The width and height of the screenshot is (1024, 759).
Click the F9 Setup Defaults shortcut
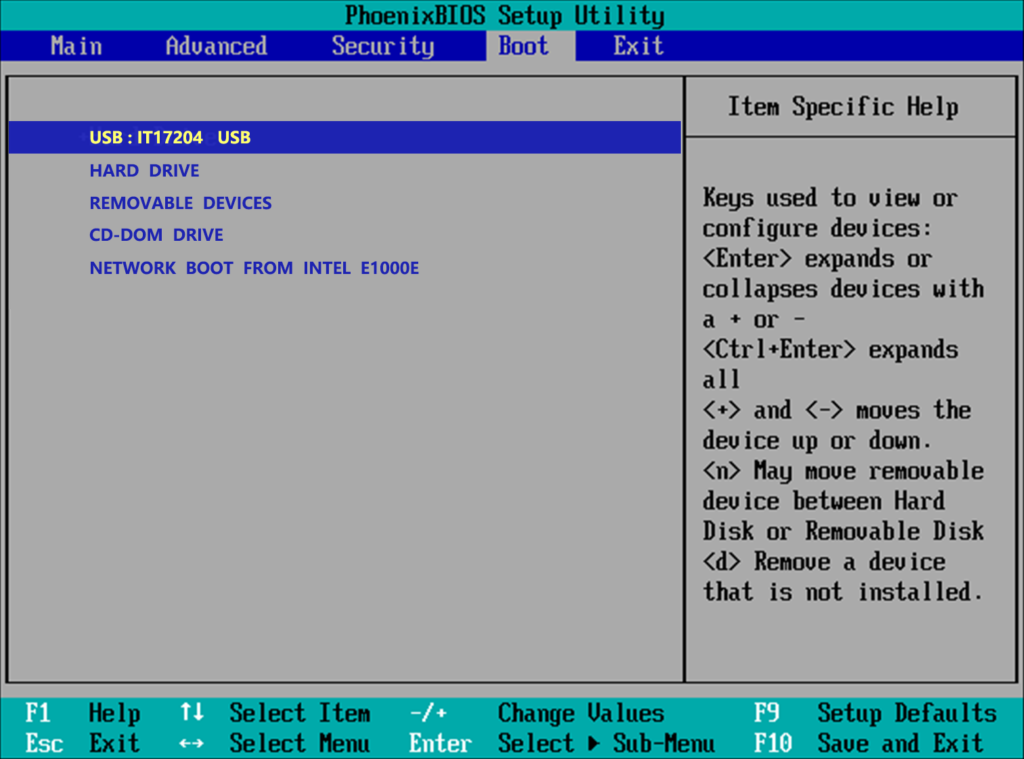click(x=875, y=713)
